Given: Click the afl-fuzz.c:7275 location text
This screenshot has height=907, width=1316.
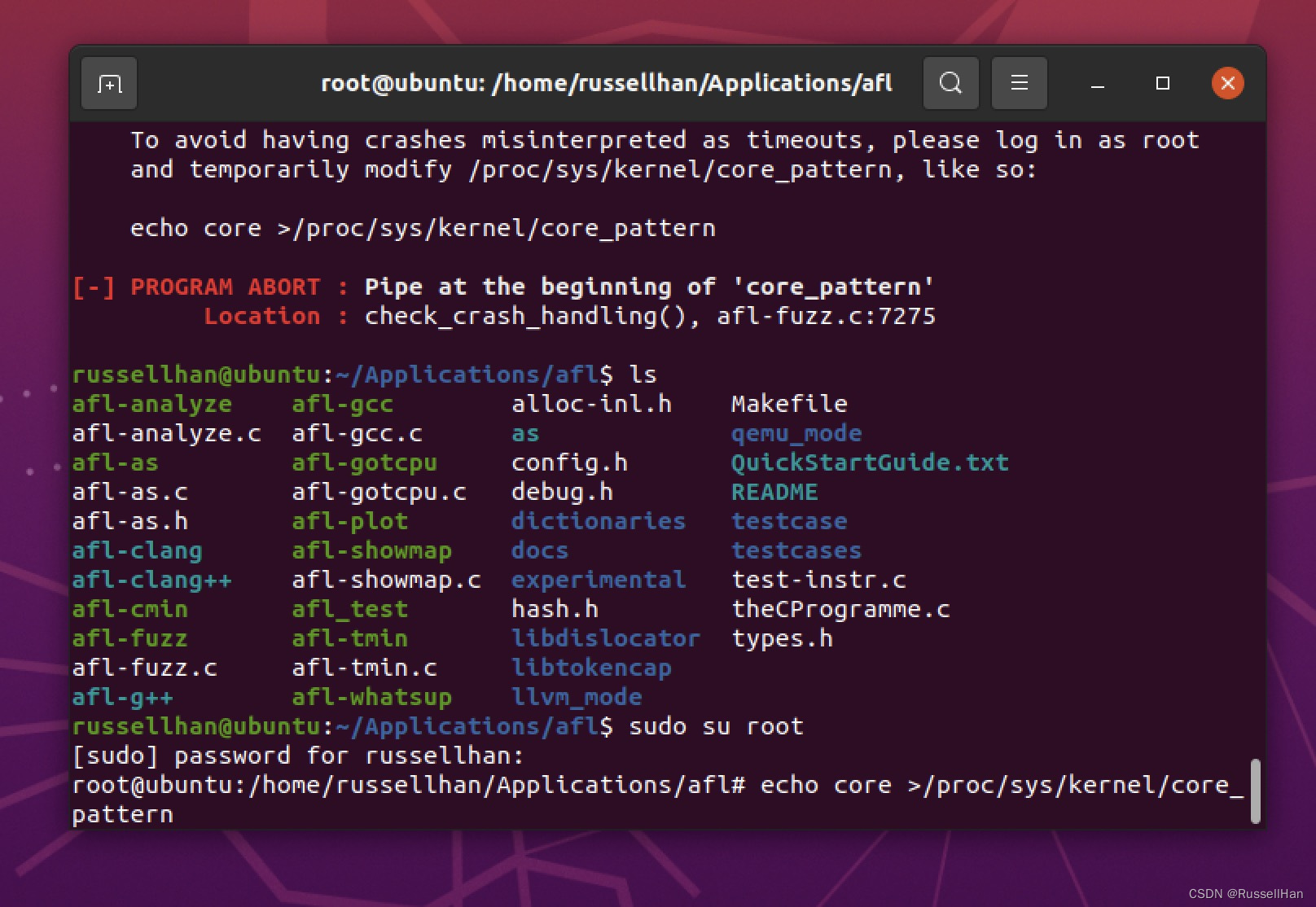Looking at the screenshot, I should 827,316.
